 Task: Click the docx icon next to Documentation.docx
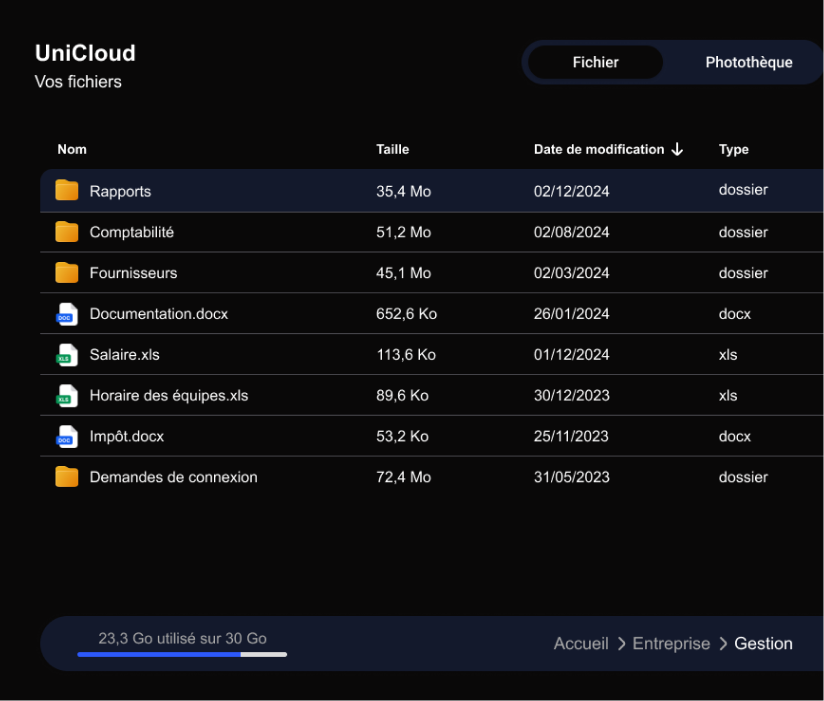[65, 313]
